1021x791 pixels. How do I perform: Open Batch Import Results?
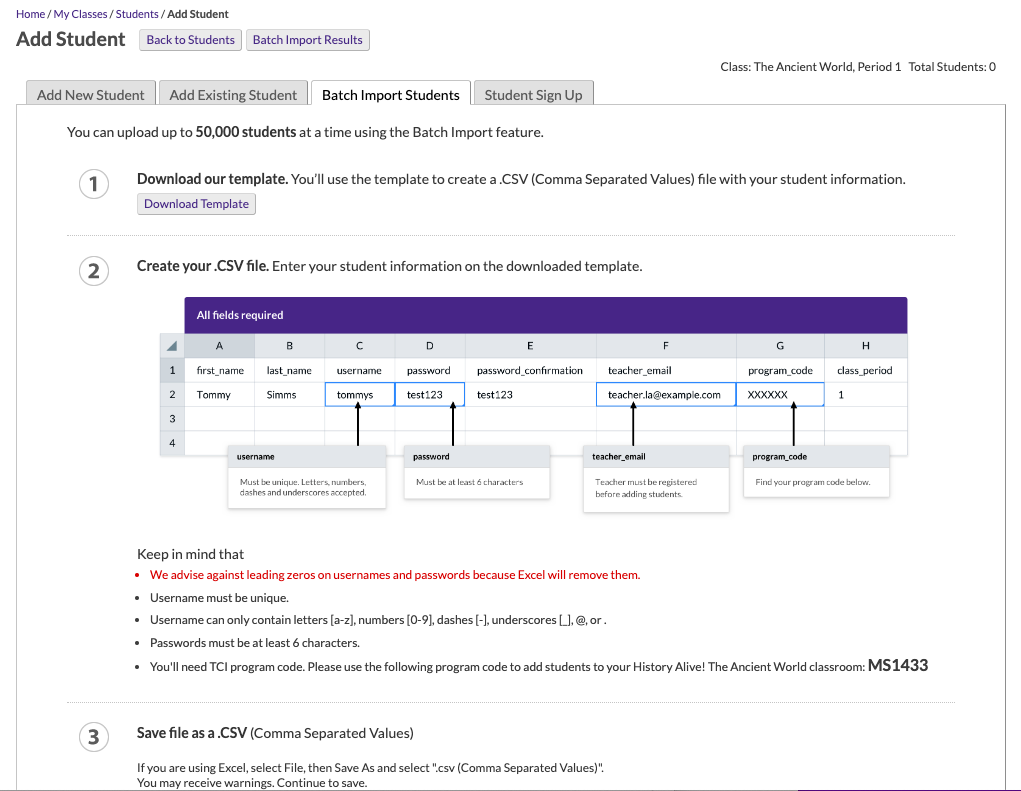308,40
